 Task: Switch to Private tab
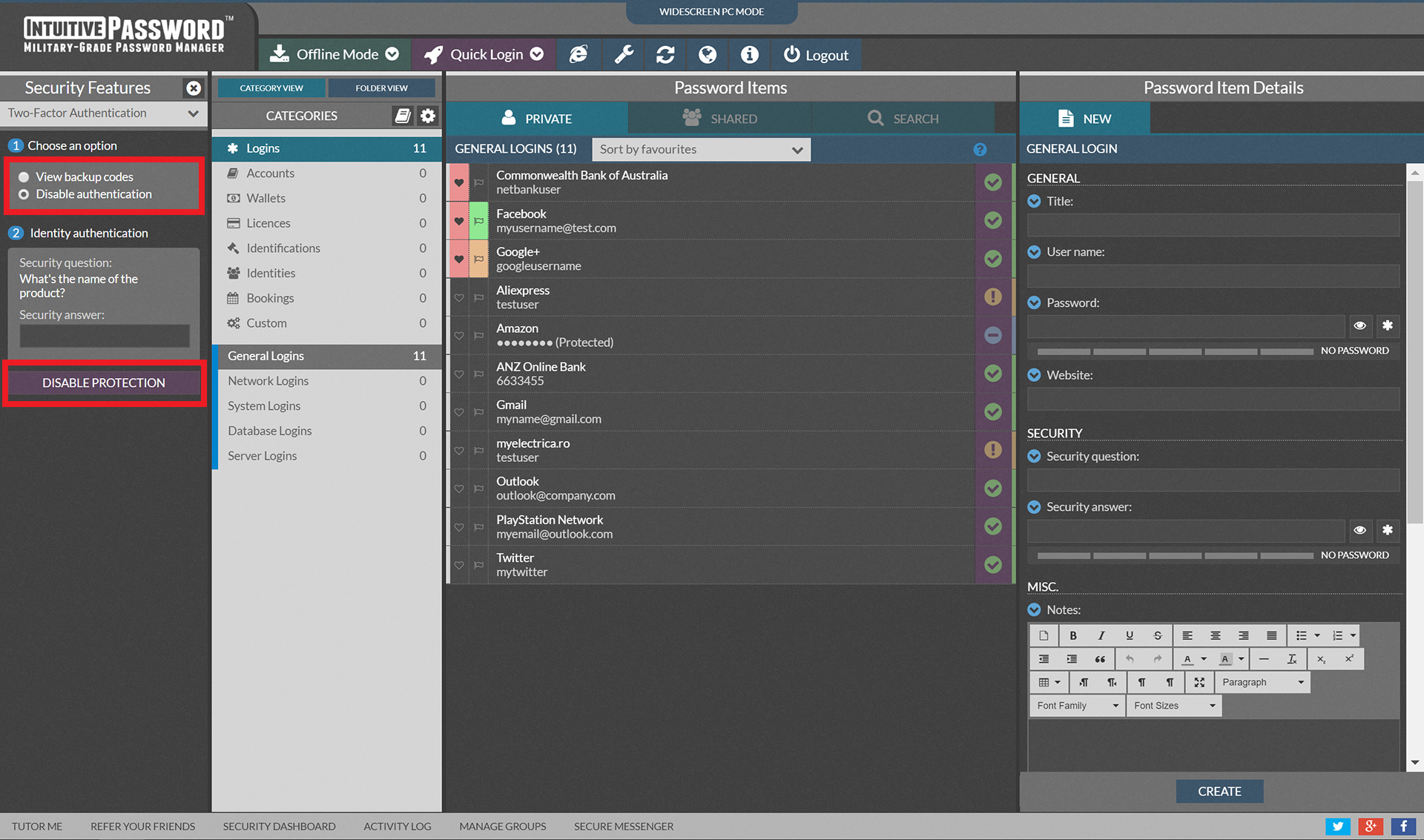537,119
